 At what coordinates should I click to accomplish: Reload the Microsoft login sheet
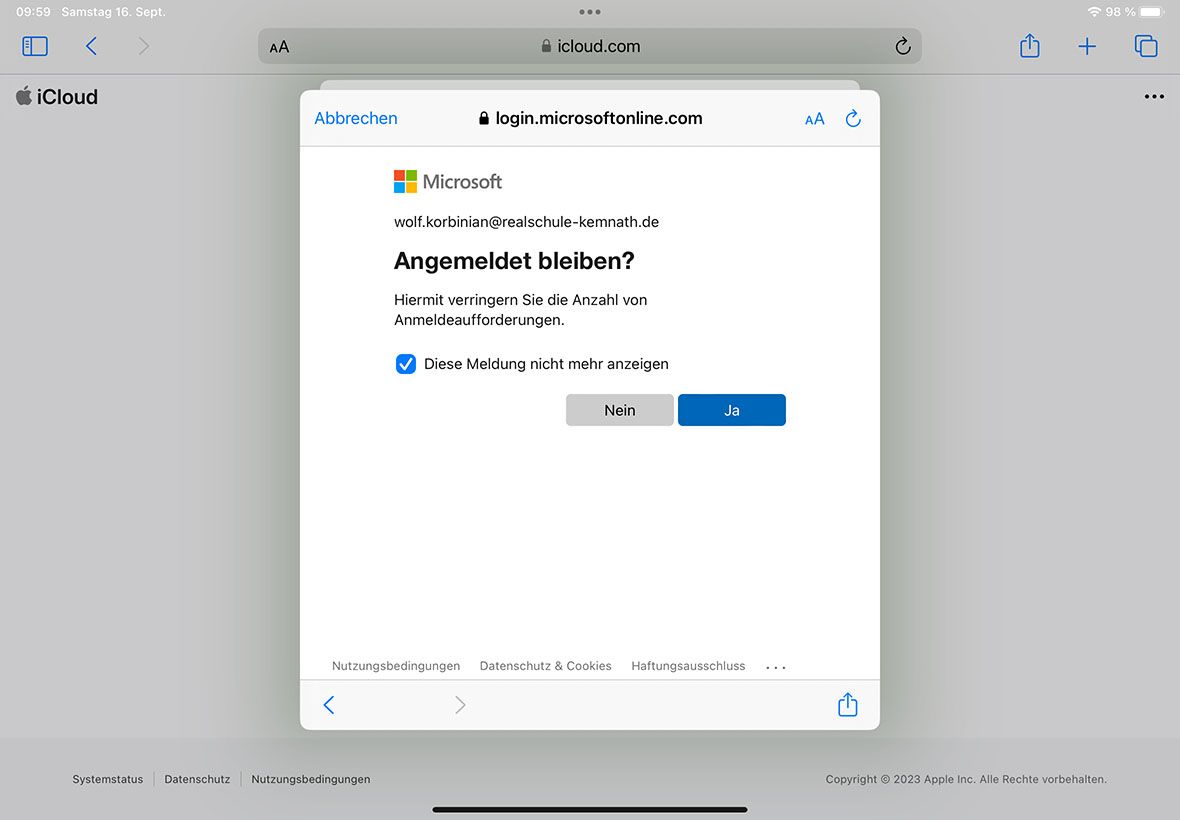853,118
